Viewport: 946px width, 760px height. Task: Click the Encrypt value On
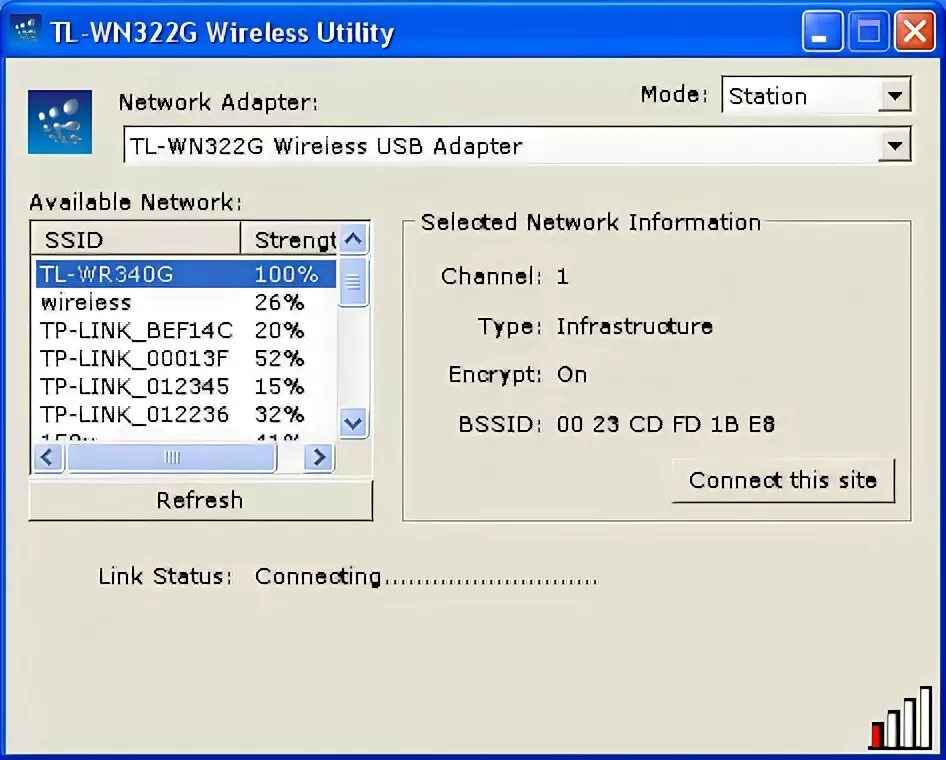(571, 375)
